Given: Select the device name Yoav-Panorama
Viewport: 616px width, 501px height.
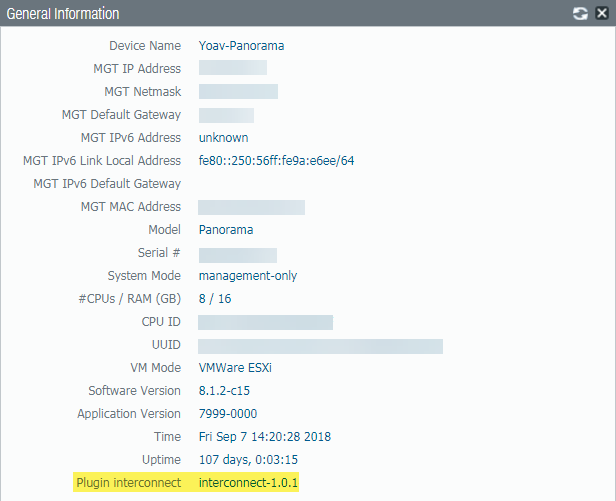Looking at the screenshot, I should pyautogui.click(x=241, y=46).
